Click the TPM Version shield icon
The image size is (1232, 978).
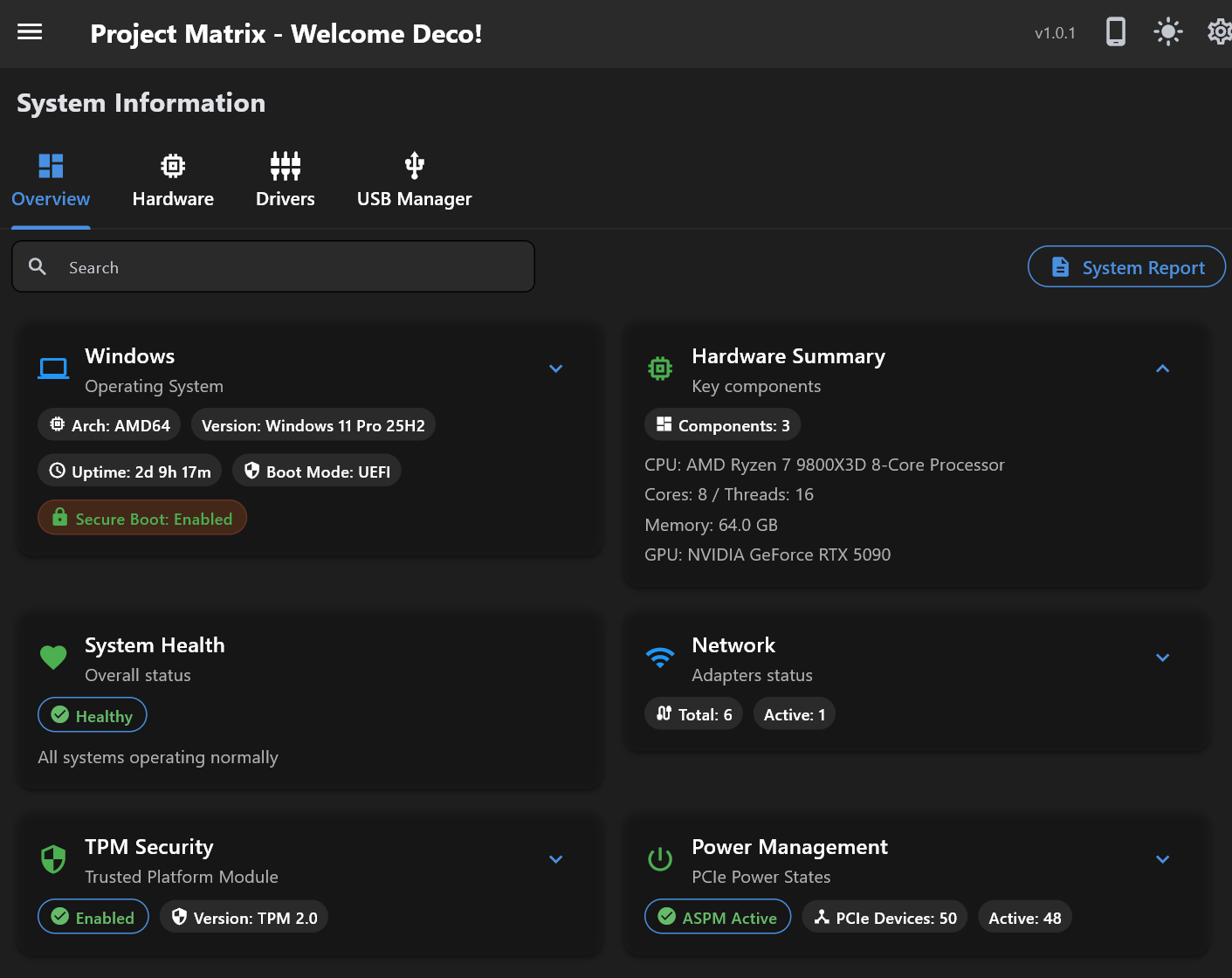(x=180, y=916)
